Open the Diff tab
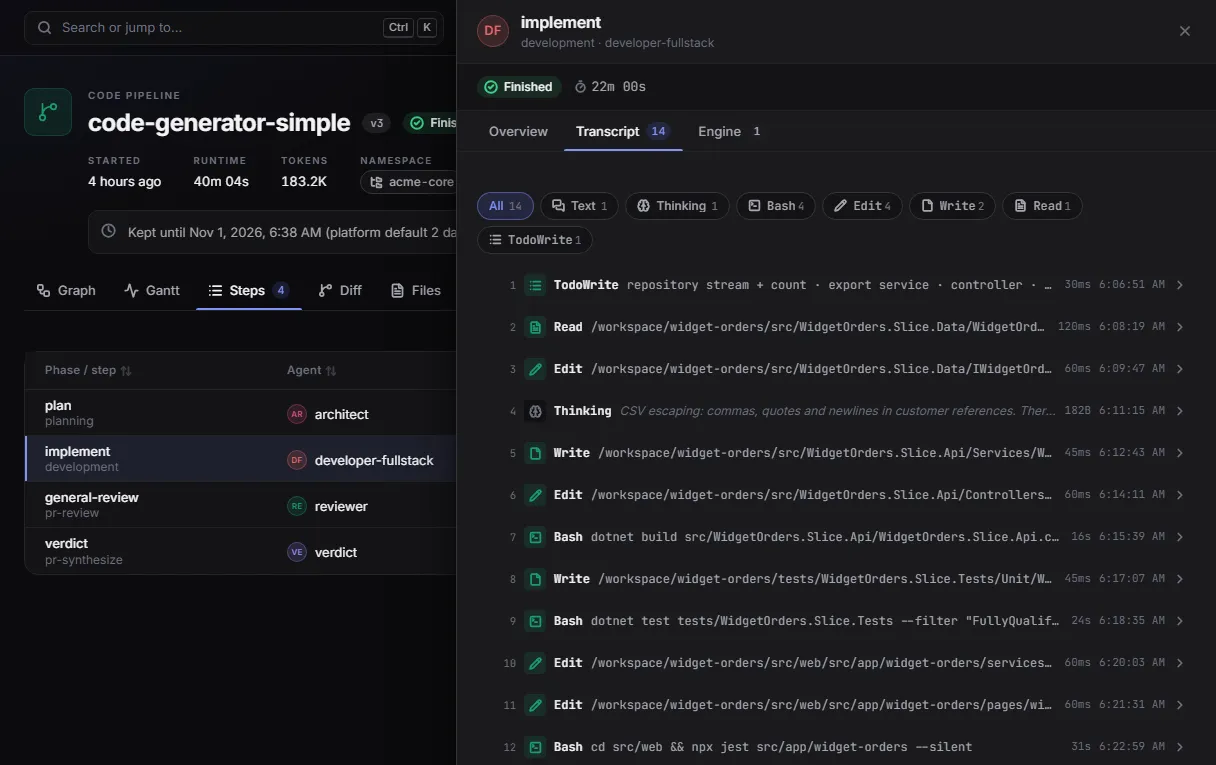This screenshot has width=1216, height=765. (x=340, y=290)
